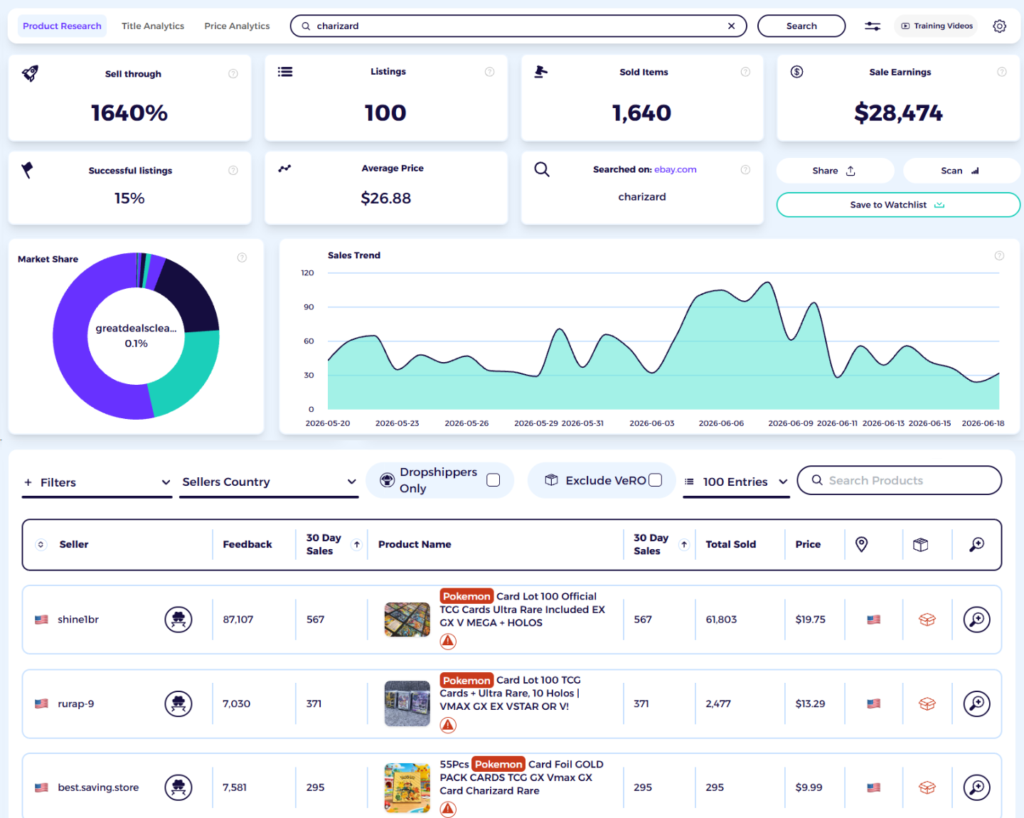Sort by seller 30 Day Sales arrow

pyautogui.click(x=357, y=544)
